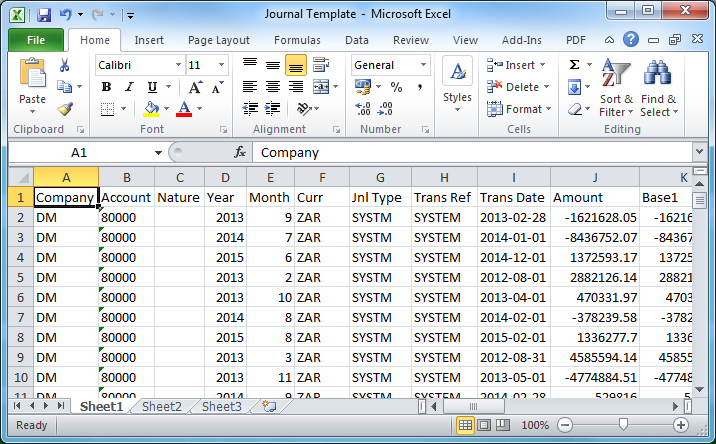Image resolution: width=716 pixels, height=444 pixels.
Task: Open the font name dropdown showing Calibri
Action: [179, 65]
